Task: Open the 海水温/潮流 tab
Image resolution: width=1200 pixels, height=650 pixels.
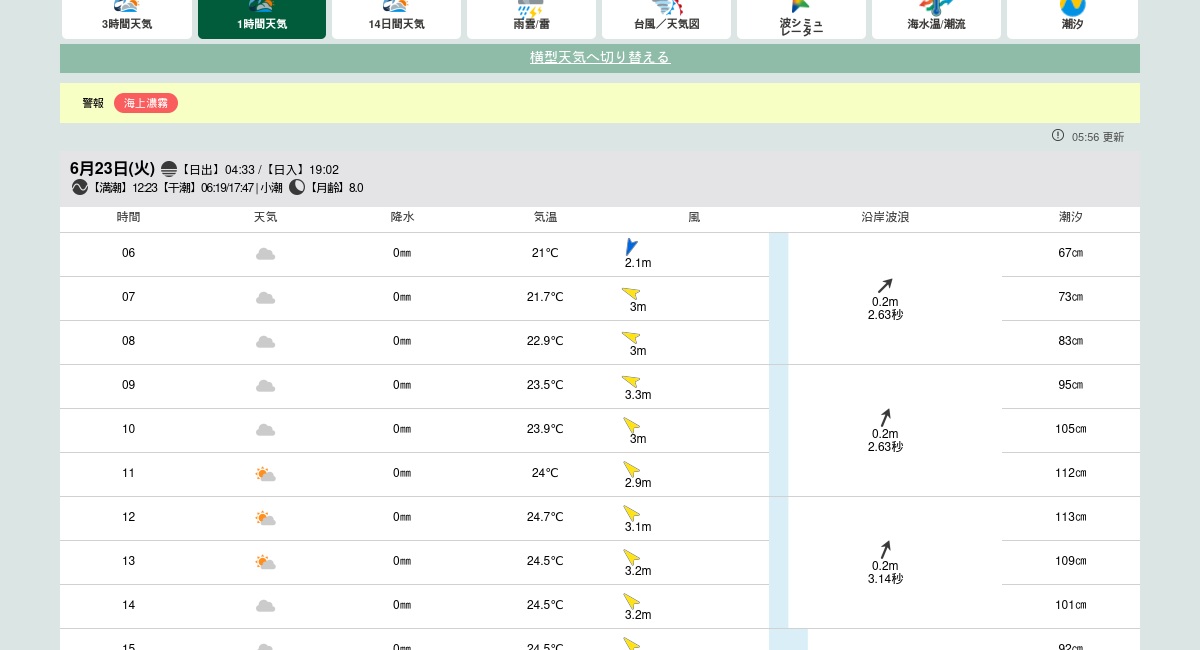Action: pos(936,19)
